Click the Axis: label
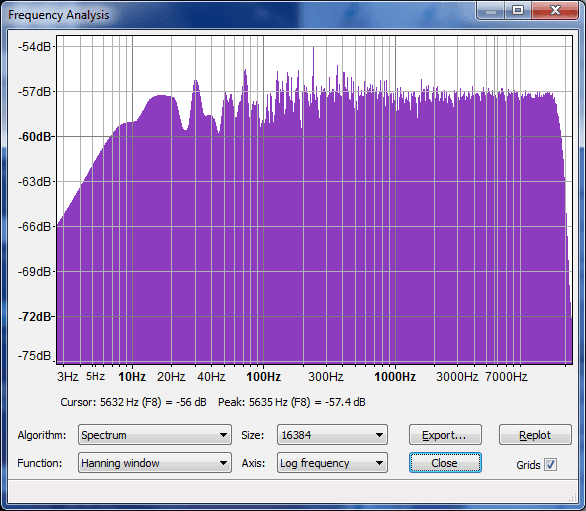Viewport: 586px width, 511px height. tap(253, 463)
